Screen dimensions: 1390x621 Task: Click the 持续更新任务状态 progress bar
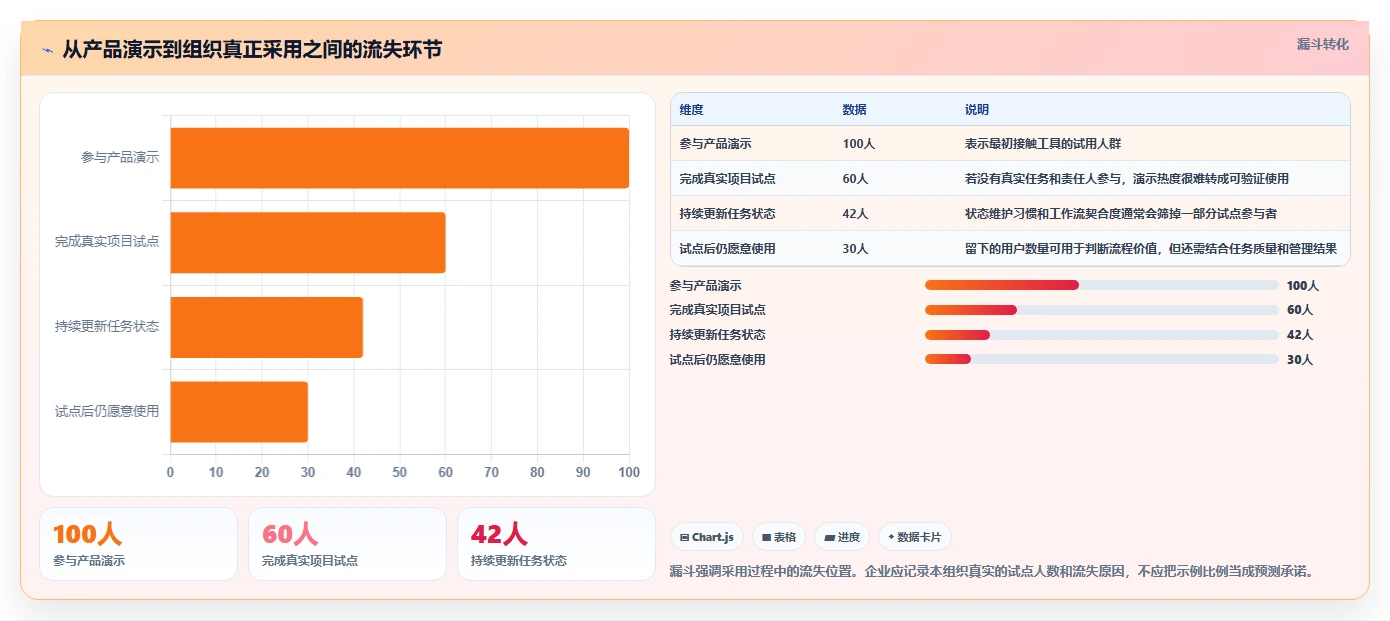click(1101, 335)
